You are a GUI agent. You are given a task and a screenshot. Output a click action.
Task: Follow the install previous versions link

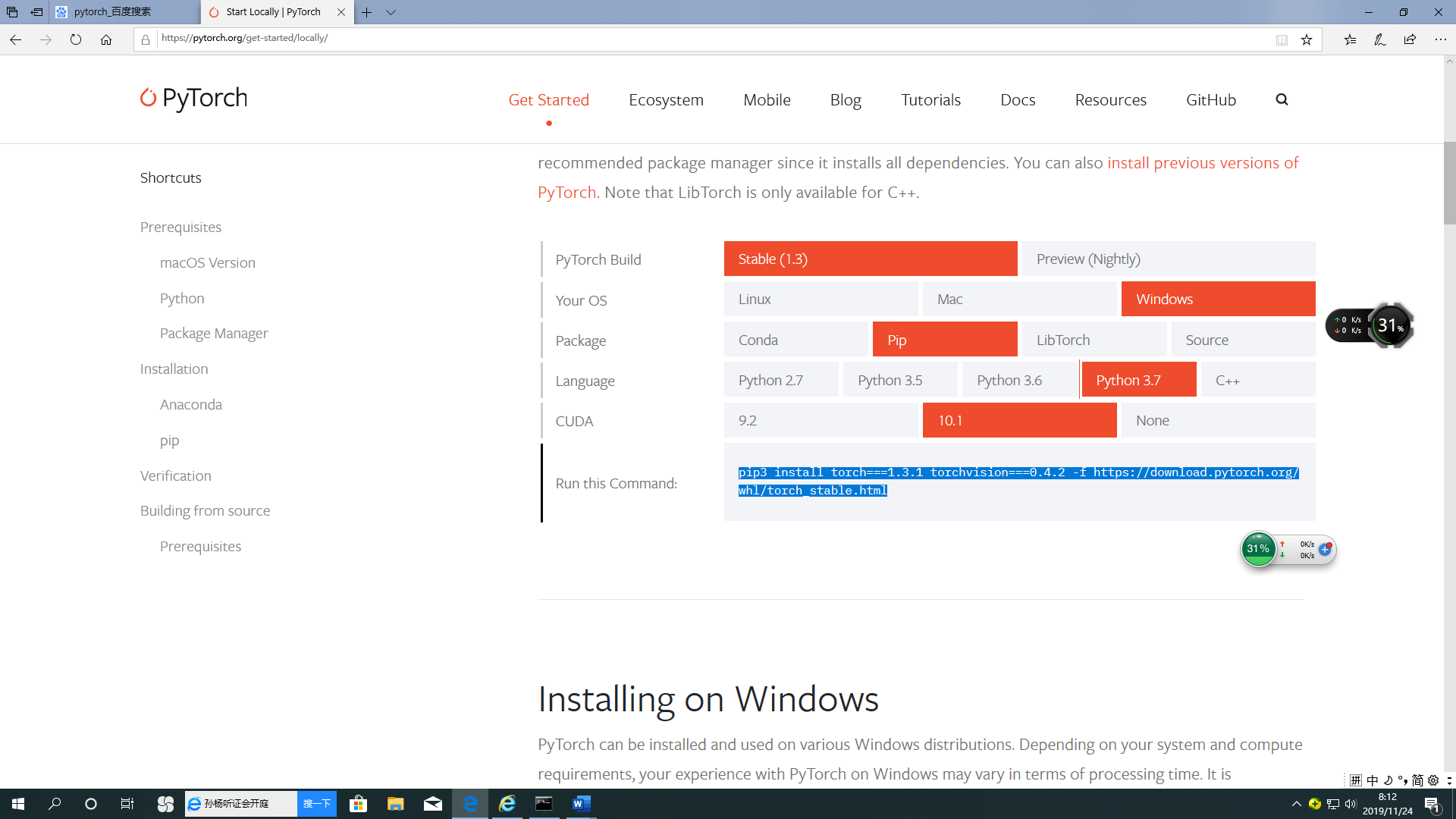(x=1202, y=163)
